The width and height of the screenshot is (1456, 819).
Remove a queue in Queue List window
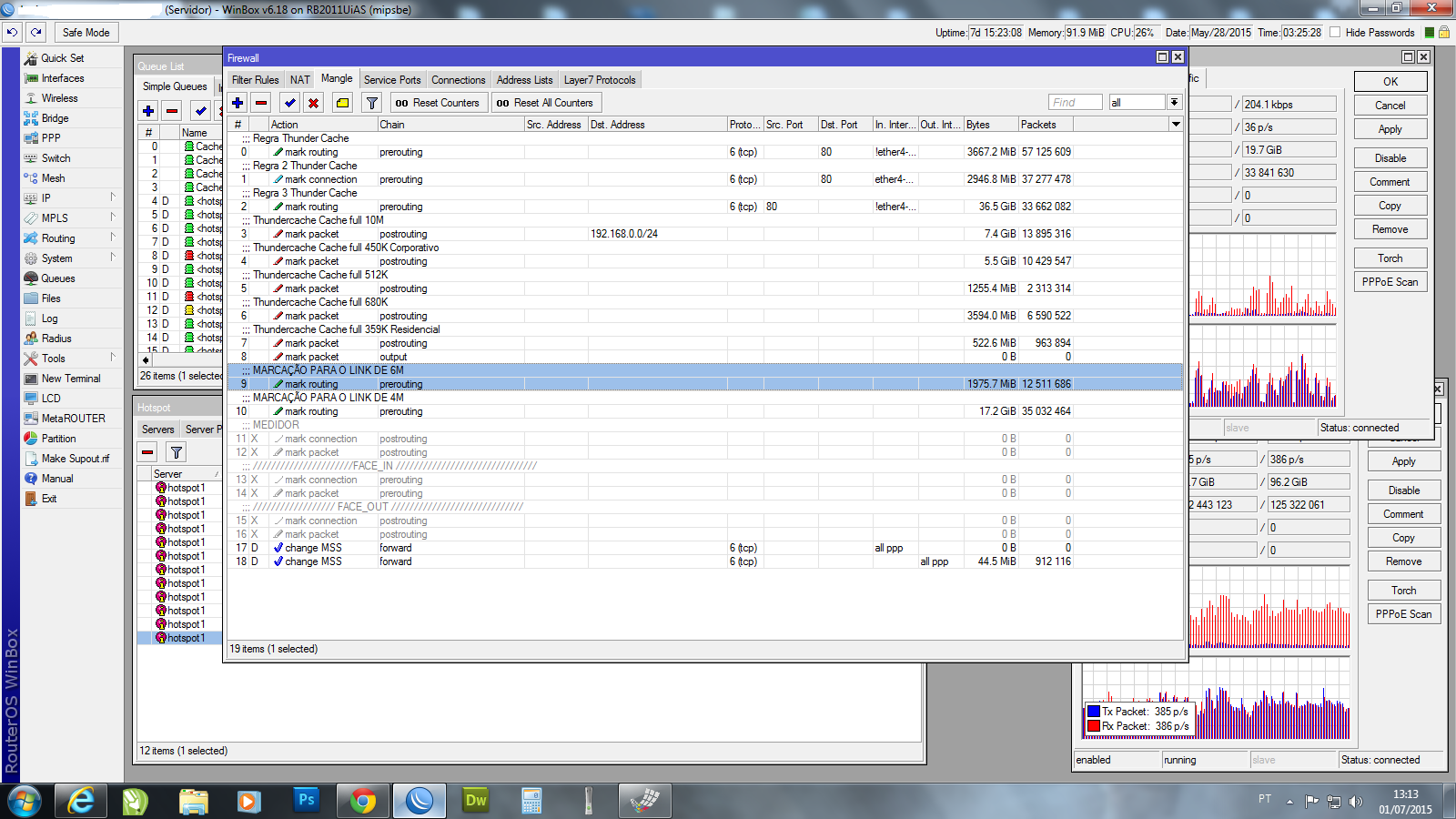coord(172,111)
